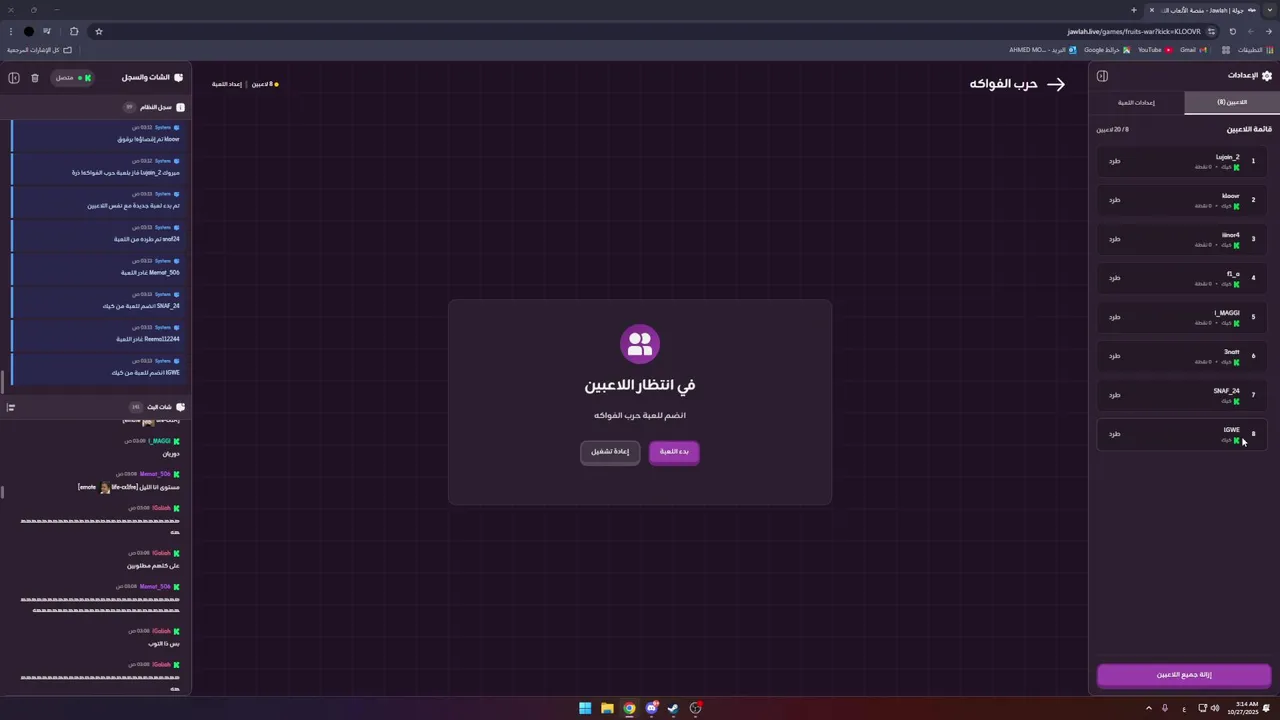Select log entry about Lujain_2 winning
This screenshot has width=1280, height=720.
click(97, 167)
